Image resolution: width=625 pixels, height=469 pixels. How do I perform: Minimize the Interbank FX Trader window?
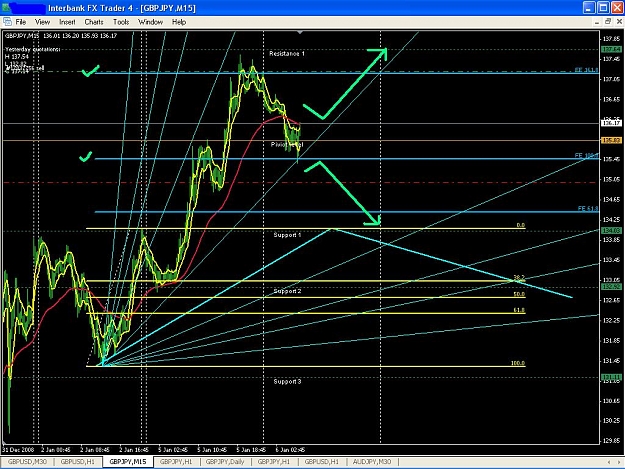point(589,8)
